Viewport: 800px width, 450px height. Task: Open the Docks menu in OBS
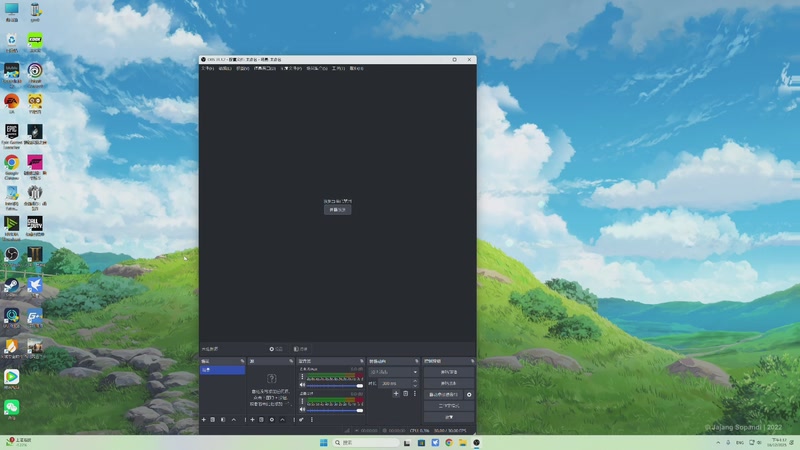(x=265, y=68)
